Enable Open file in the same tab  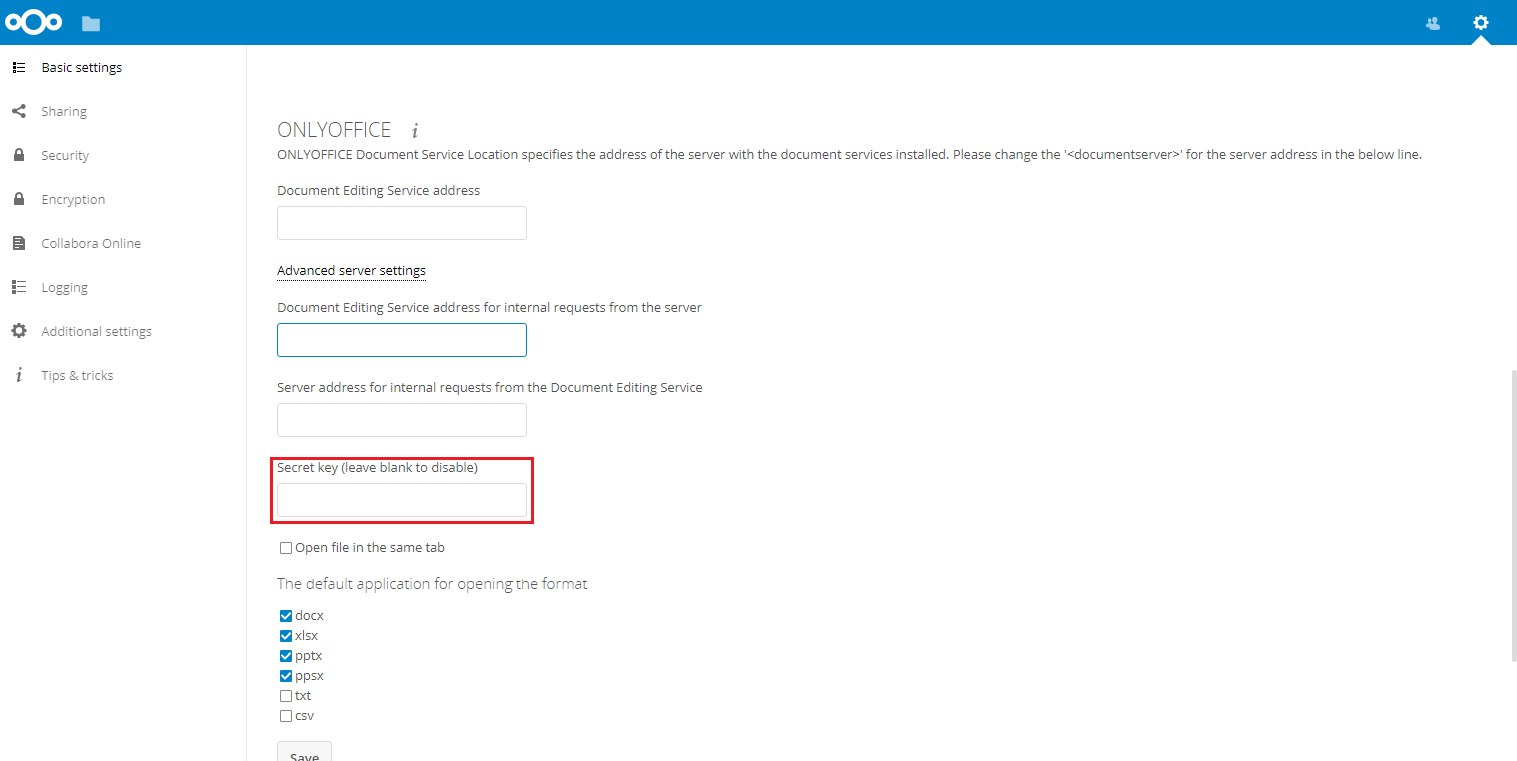click(286, 548)
